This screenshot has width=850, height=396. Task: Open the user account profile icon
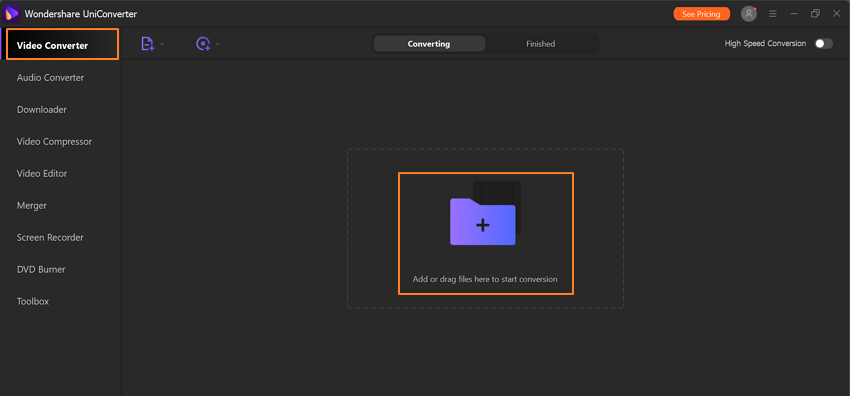(749, 14)
